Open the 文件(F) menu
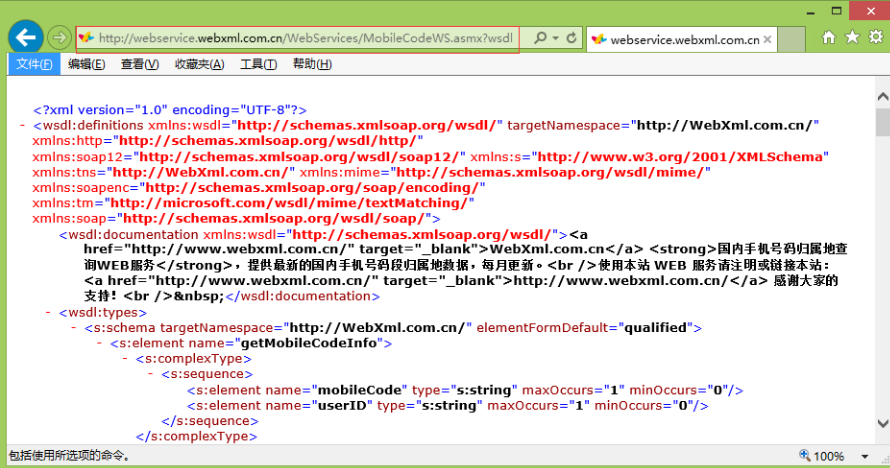Screen dimensions: 890x468 pos(34,64)
